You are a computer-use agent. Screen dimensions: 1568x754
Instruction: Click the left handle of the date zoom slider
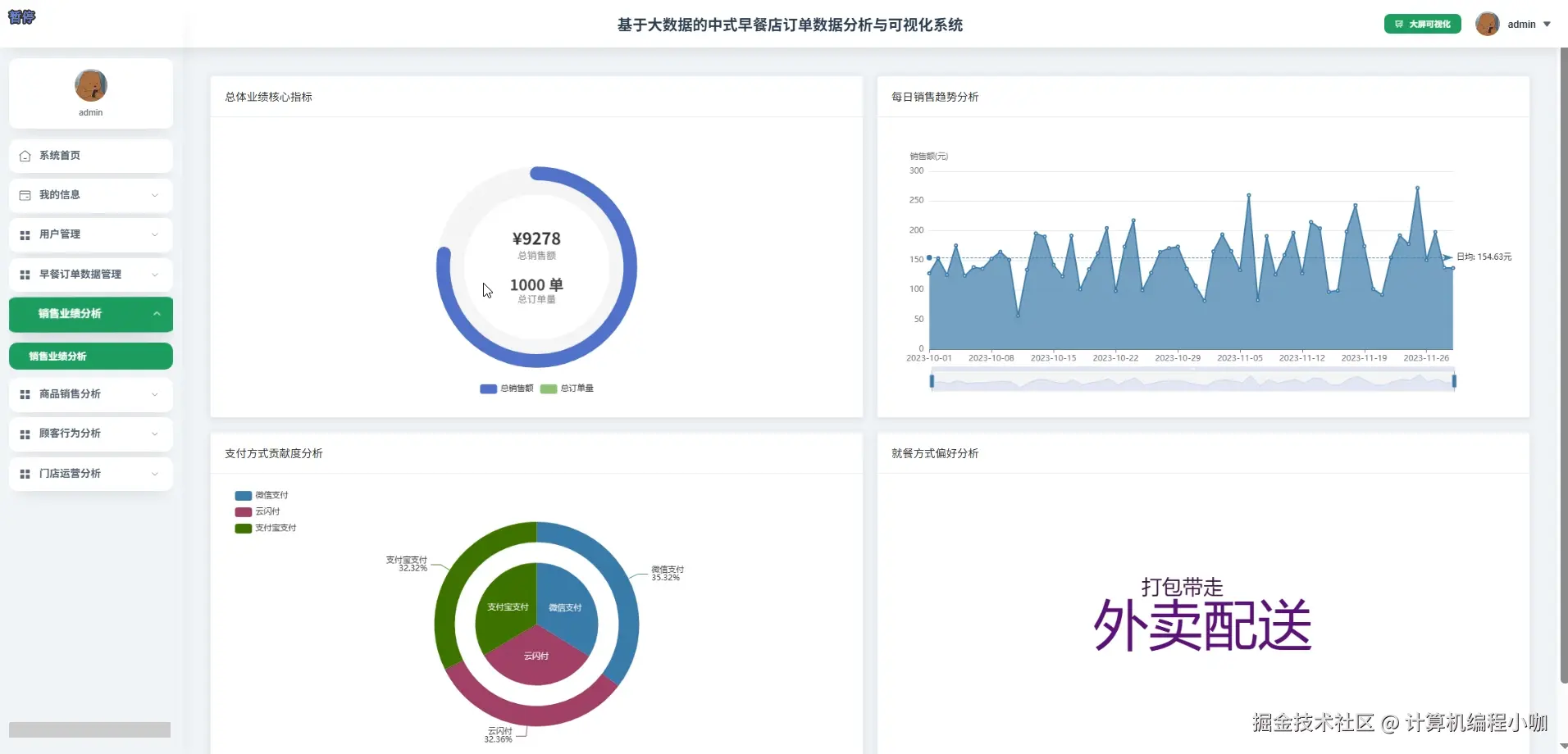[x=932, y=381]
